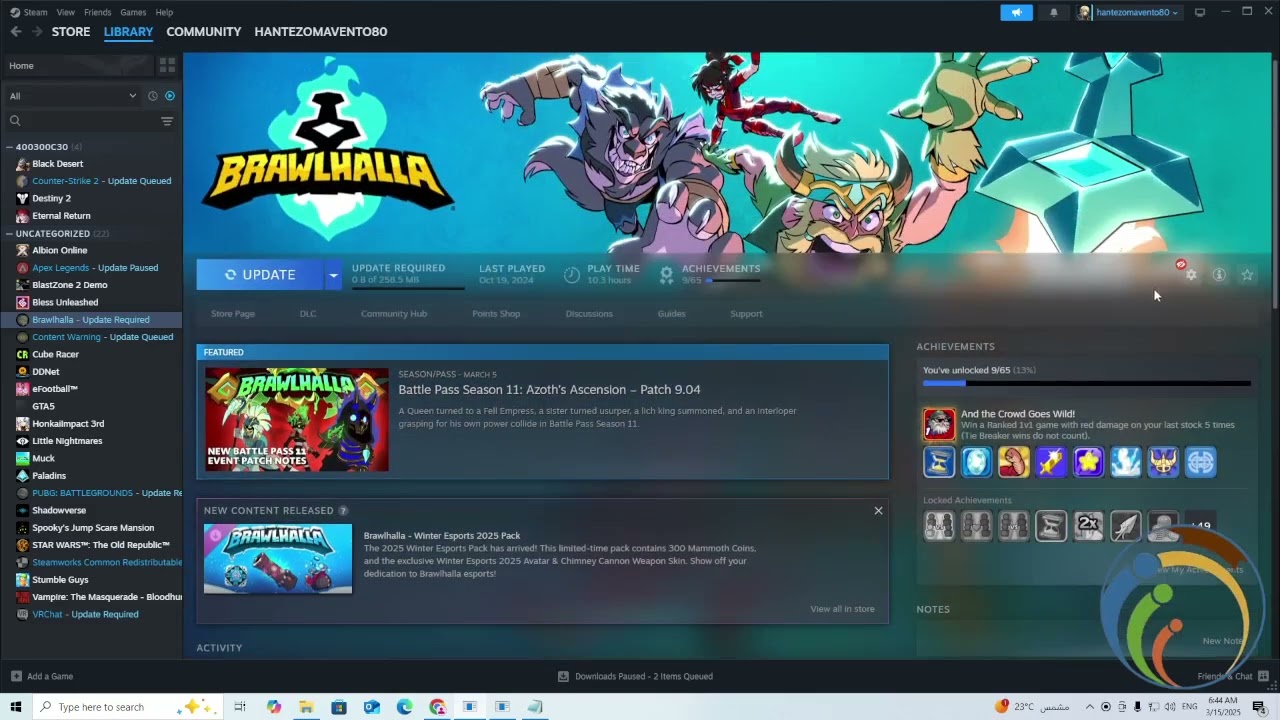Open the Windows Start menu

coord(16,707)
